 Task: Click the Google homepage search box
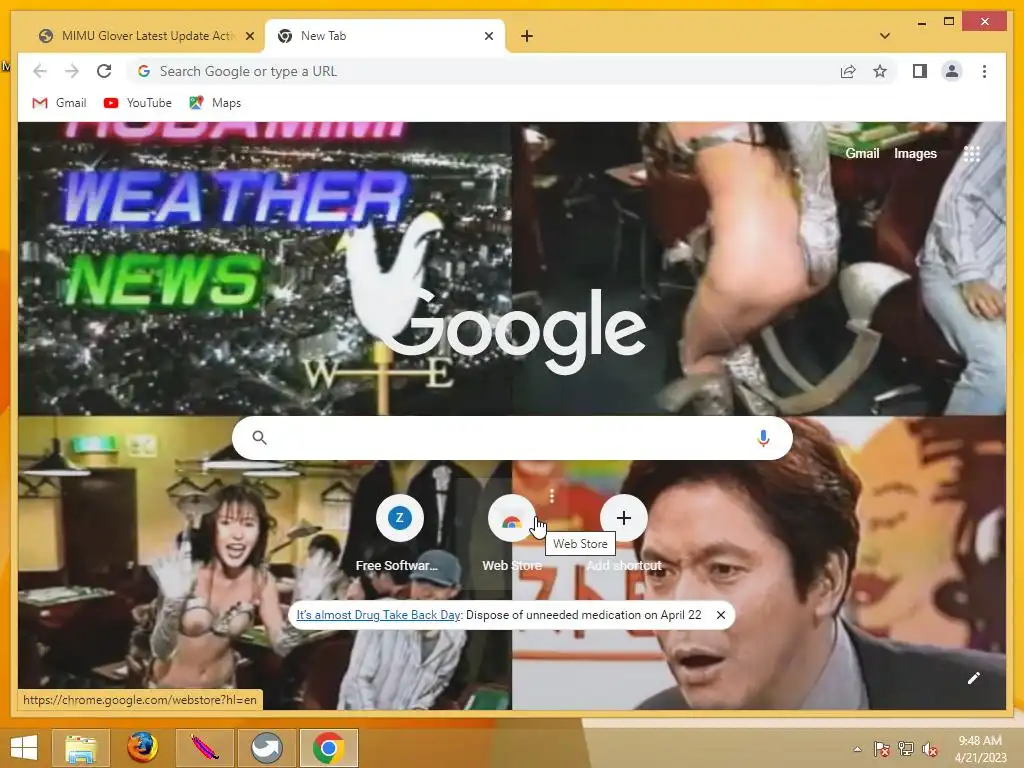(x=512, y=438)
